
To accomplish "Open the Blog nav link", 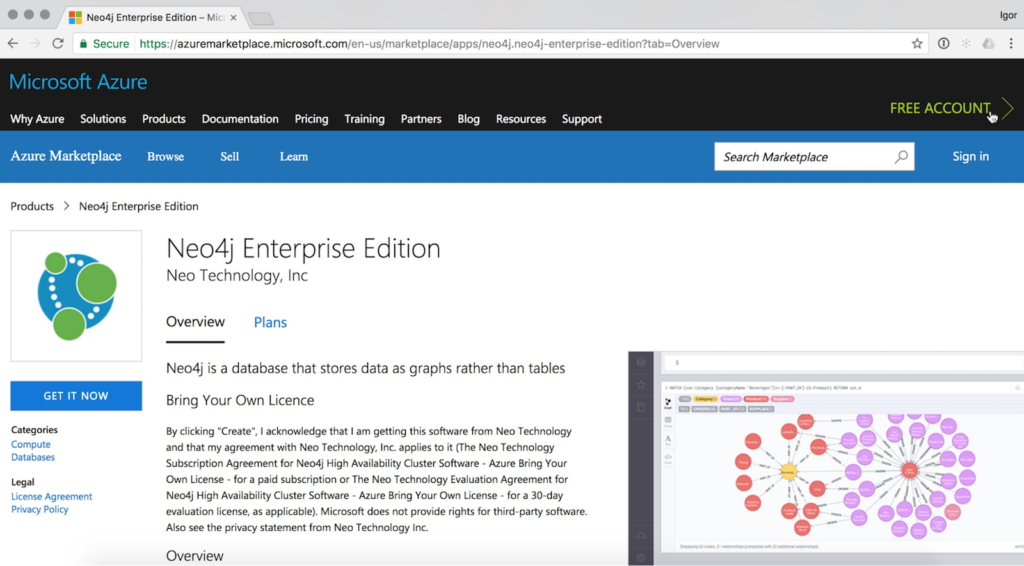I will pos(468,119).
